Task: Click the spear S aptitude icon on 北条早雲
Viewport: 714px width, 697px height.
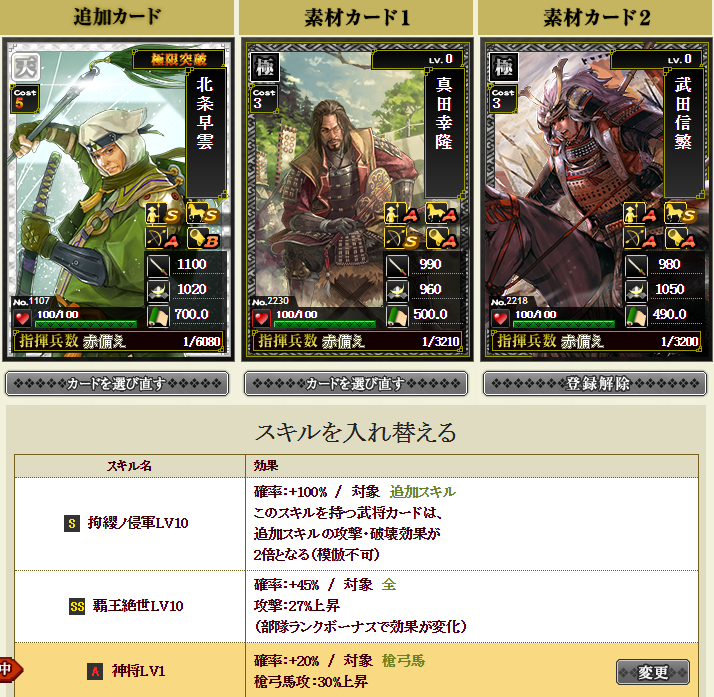Action: click(163, 213)
